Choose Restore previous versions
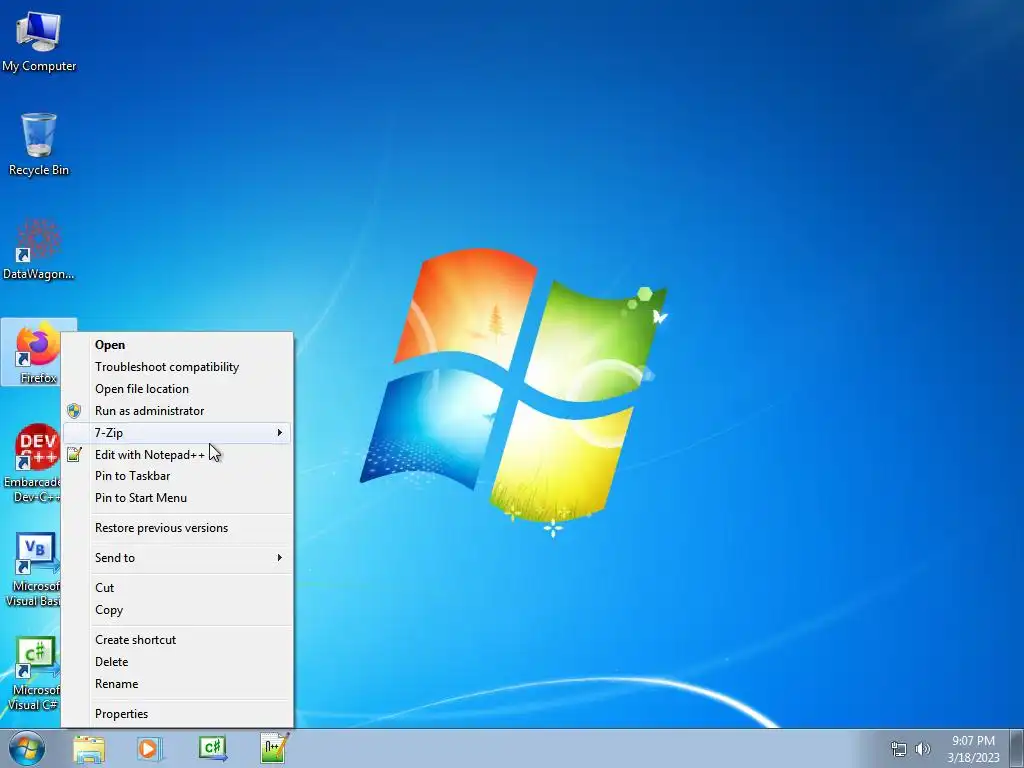The image size is (1024, 768). [178, 528]
